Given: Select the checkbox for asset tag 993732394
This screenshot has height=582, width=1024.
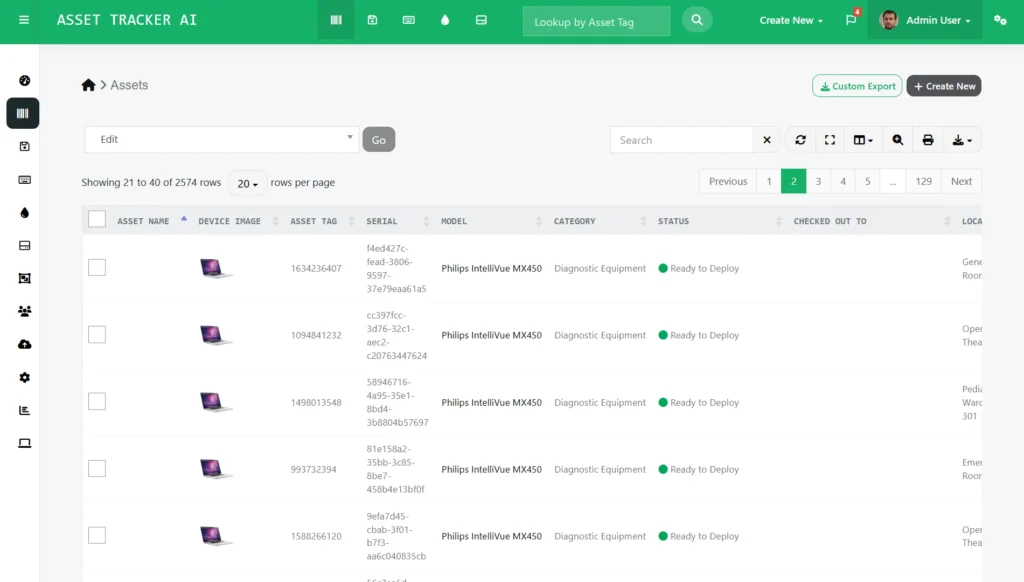Looking at the screenshot, I should pyautogui.click(x=97, y=469).
